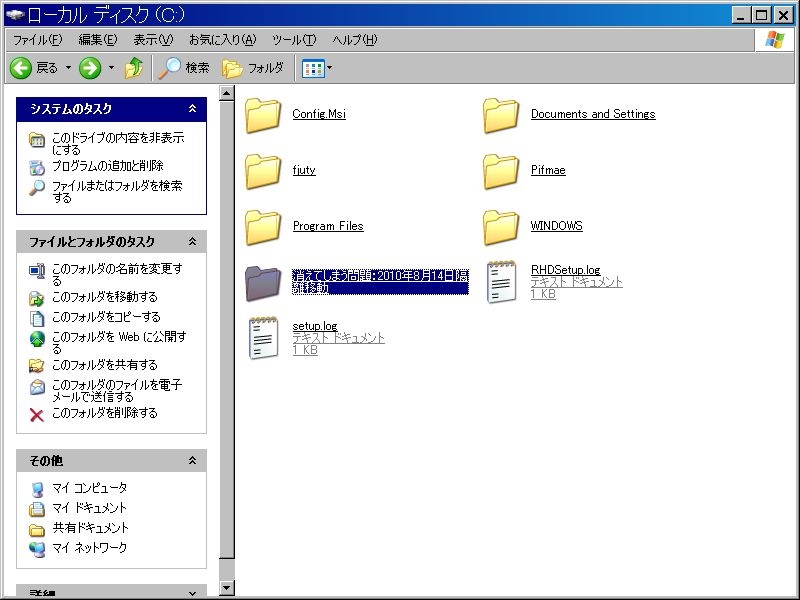
Task: Click the publish to Web globe icon
Action: click(37, 339)
